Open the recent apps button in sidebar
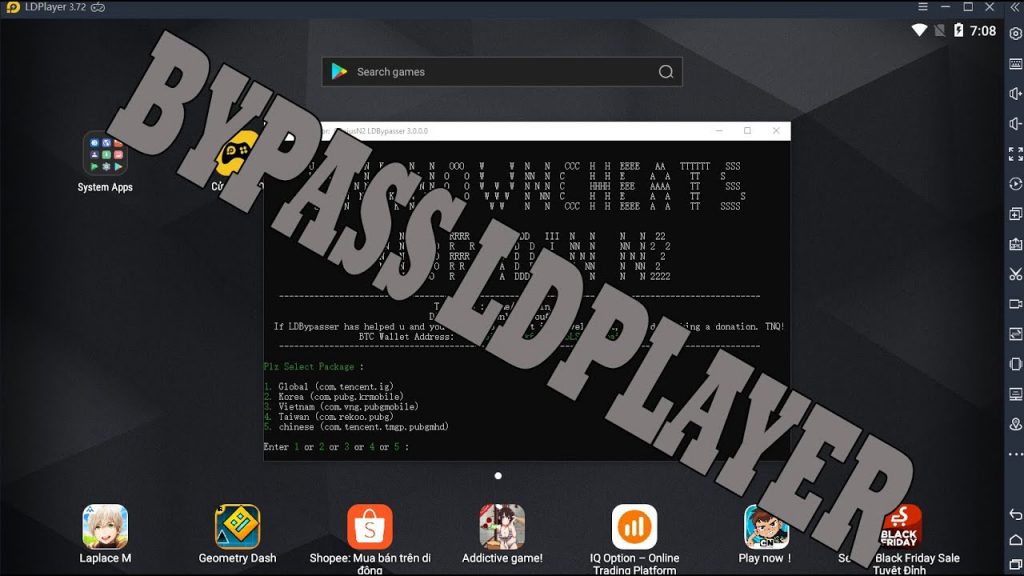Viewport: 1024px width, 576px height. coord(1016,564)
